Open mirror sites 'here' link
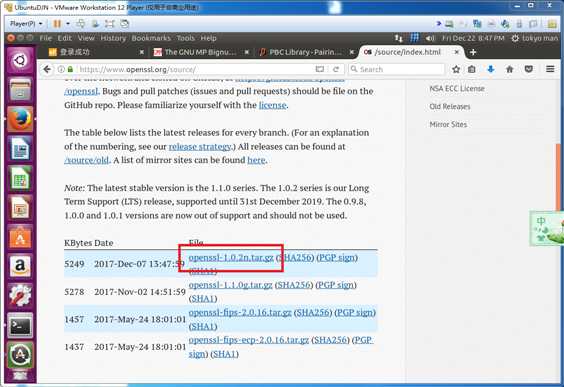The height and width of the screenshot is (387, 564). tap(256, 160)
